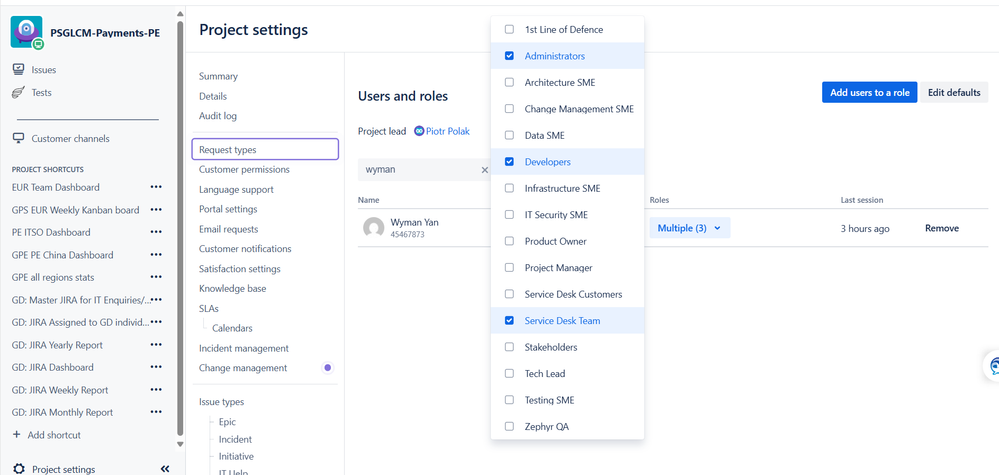Clear the wyman search with X icon
The height and width of the screenshot is (475, 999).
click(x=485, y=170)
